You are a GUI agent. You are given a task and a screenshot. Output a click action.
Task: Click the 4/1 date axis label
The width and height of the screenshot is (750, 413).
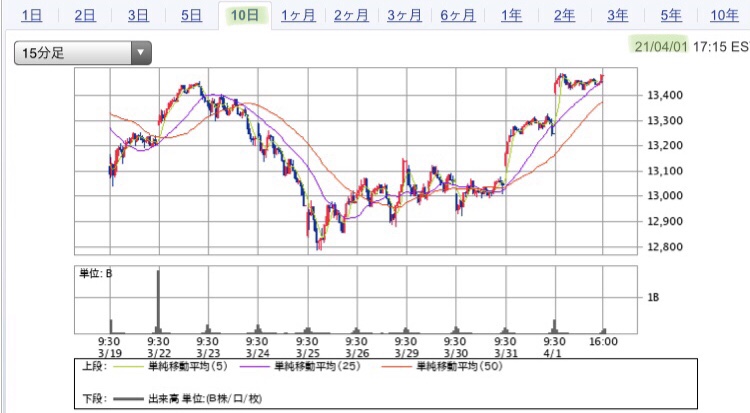click(552, 354)
